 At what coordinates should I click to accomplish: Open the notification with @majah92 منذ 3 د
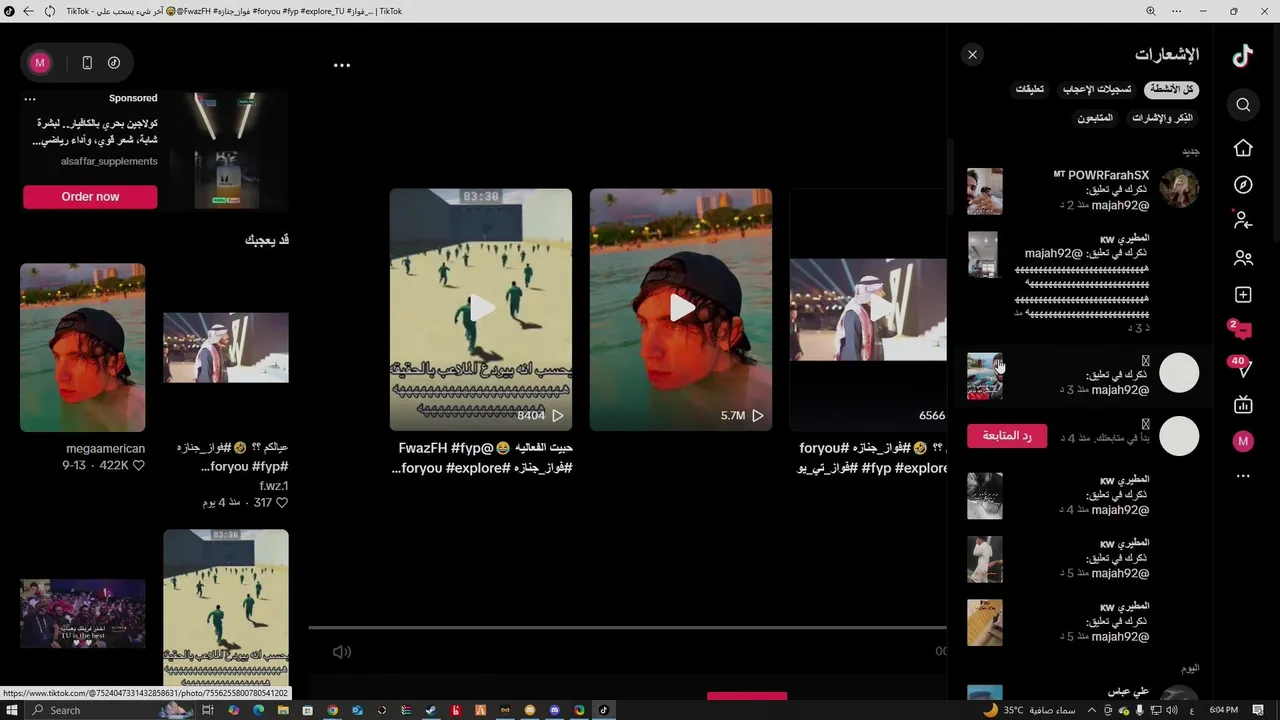[x=1083, y=375]
